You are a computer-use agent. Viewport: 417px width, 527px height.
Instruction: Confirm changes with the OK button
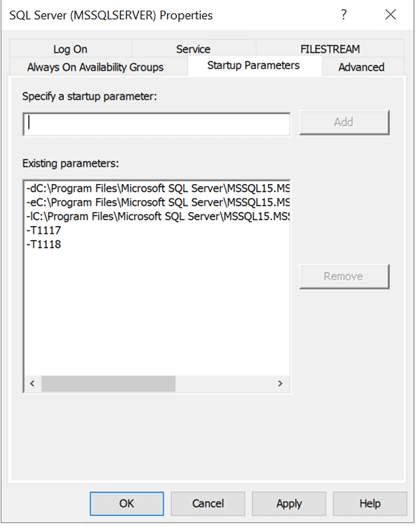tap(127, 503)
